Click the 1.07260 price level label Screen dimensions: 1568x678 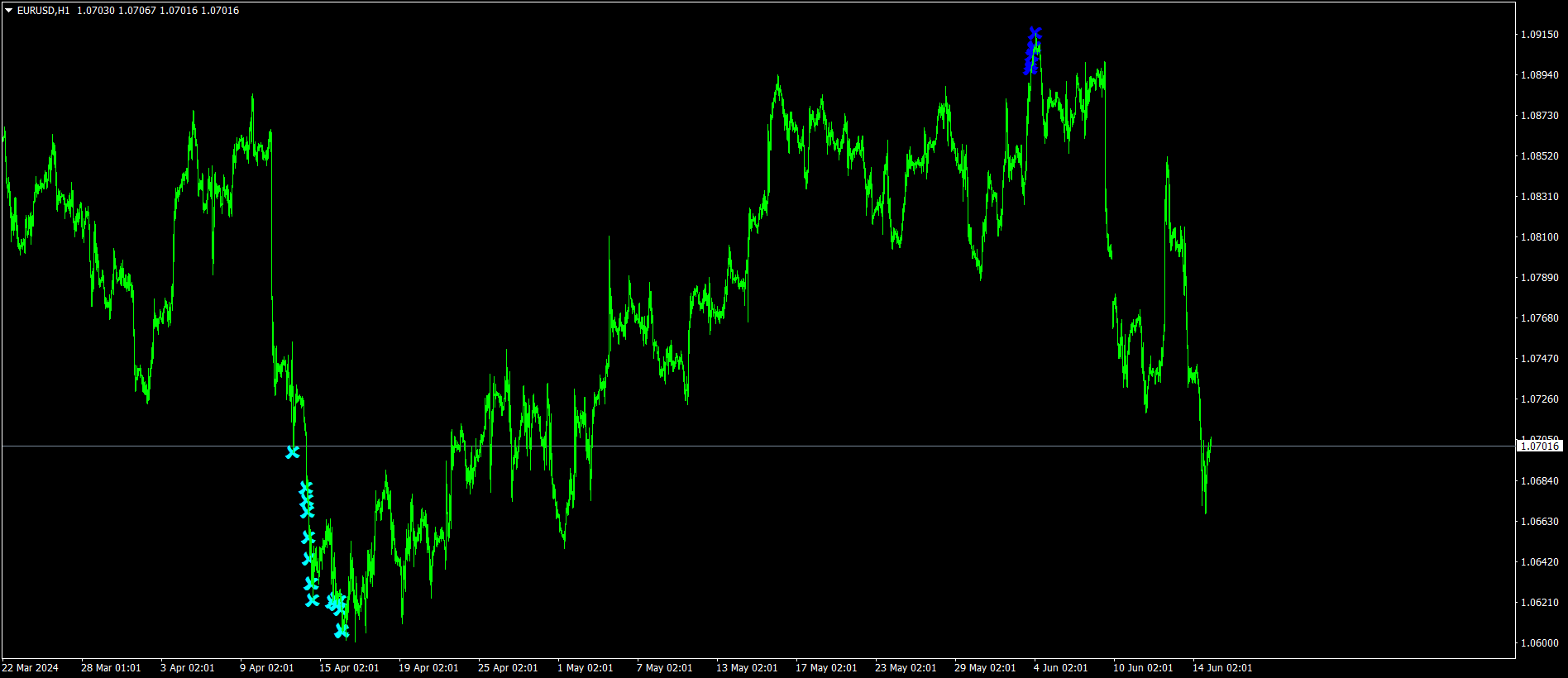(x=1540, y=399)
